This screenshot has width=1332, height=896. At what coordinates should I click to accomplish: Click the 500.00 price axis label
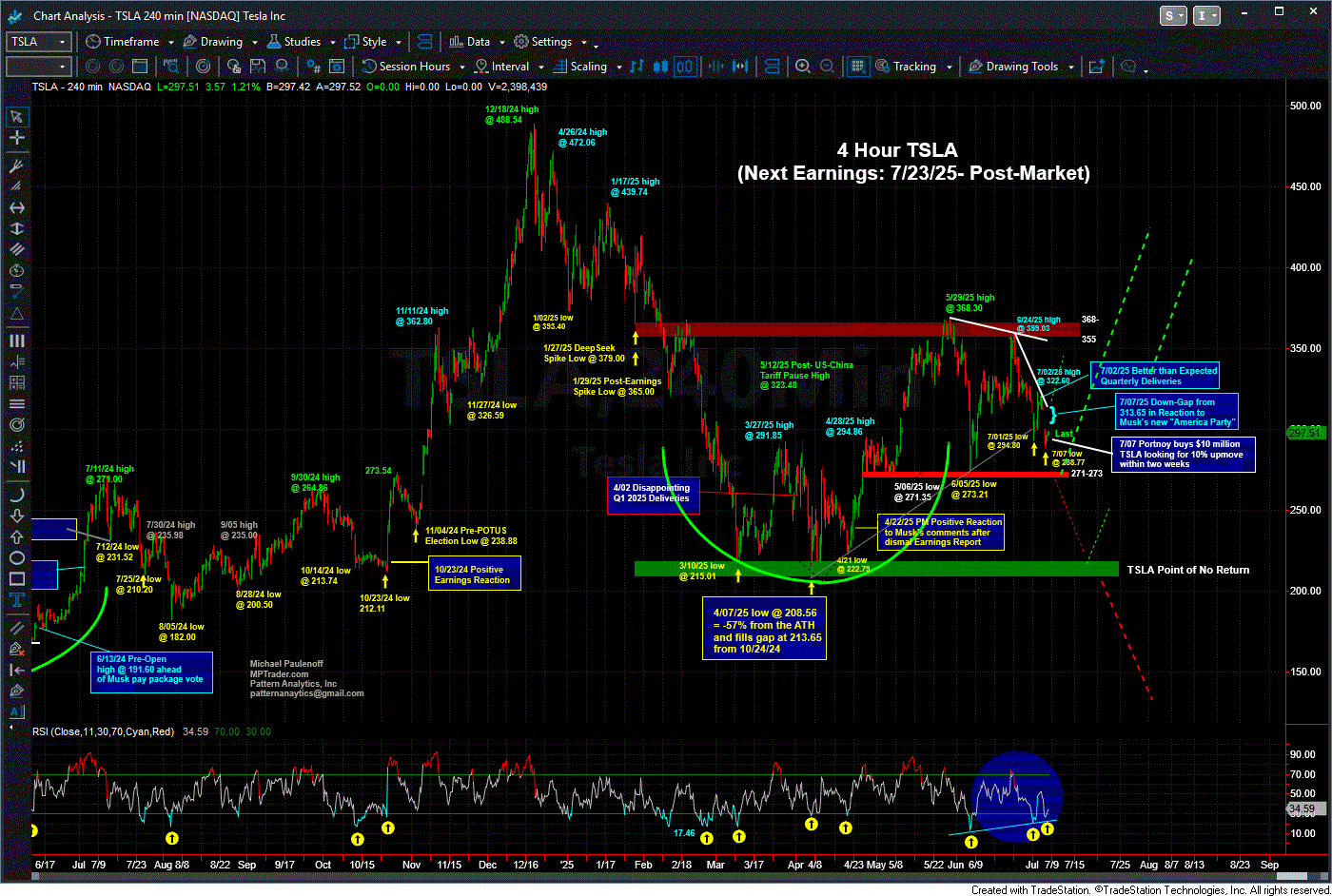click(1304, 106)
